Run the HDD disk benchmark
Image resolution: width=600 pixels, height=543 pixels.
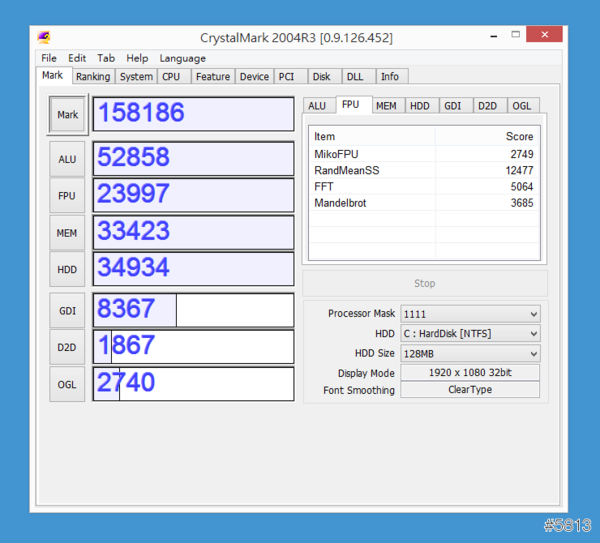(x=67, y=269)
